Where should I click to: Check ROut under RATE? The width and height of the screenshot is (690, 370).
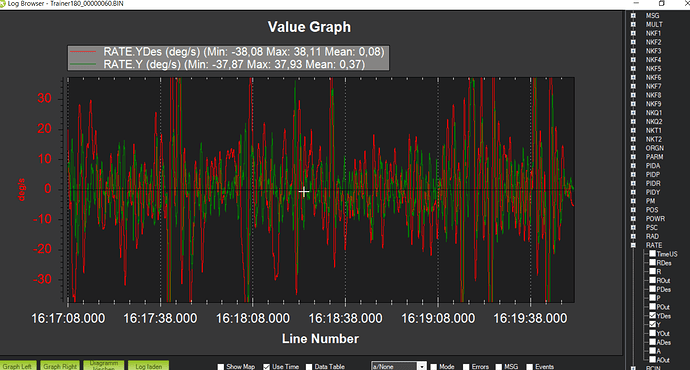653,280
